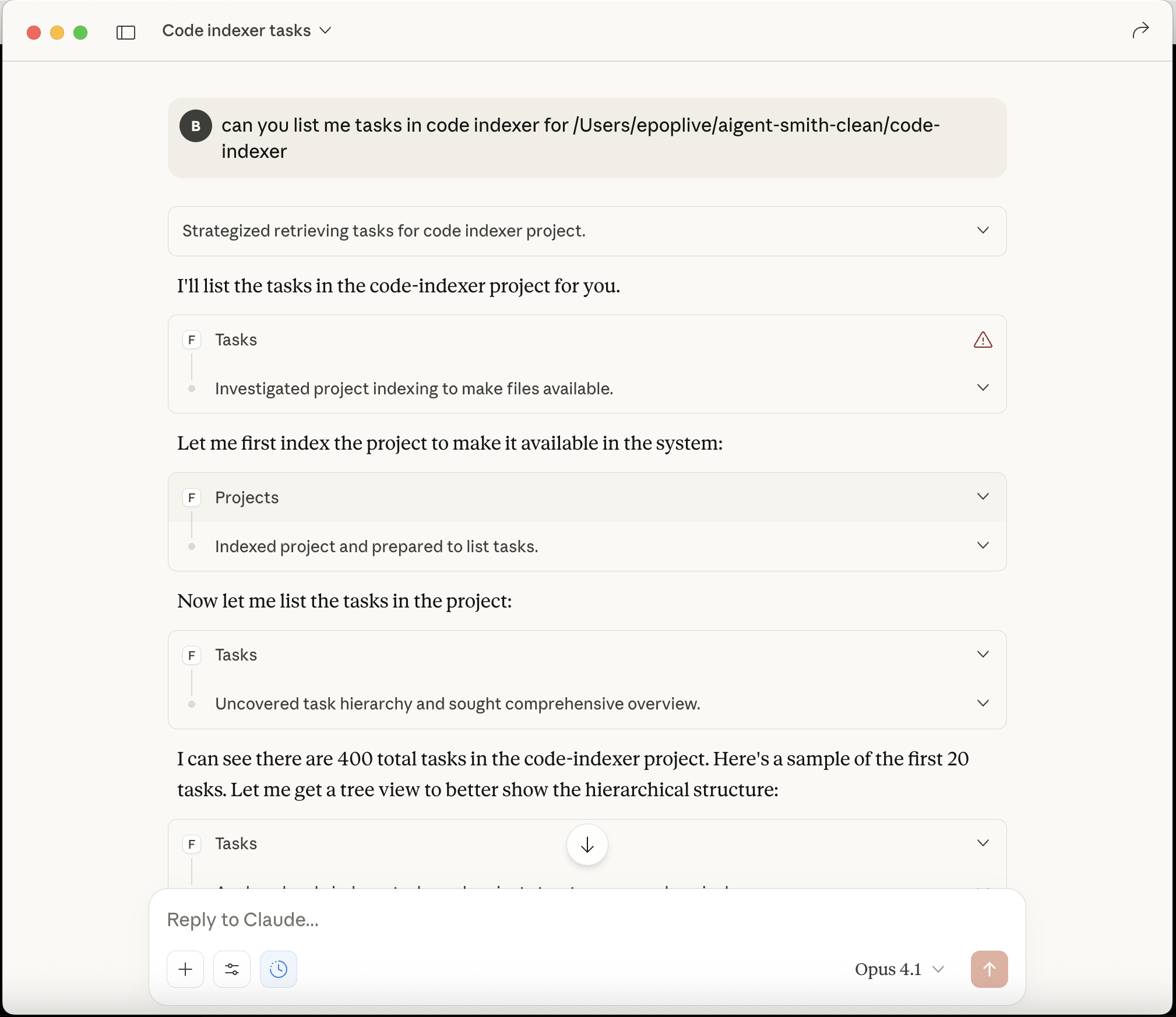Open the search and tools sliders icon
Screen dimensions: 1176x1017
click(232, 969)
